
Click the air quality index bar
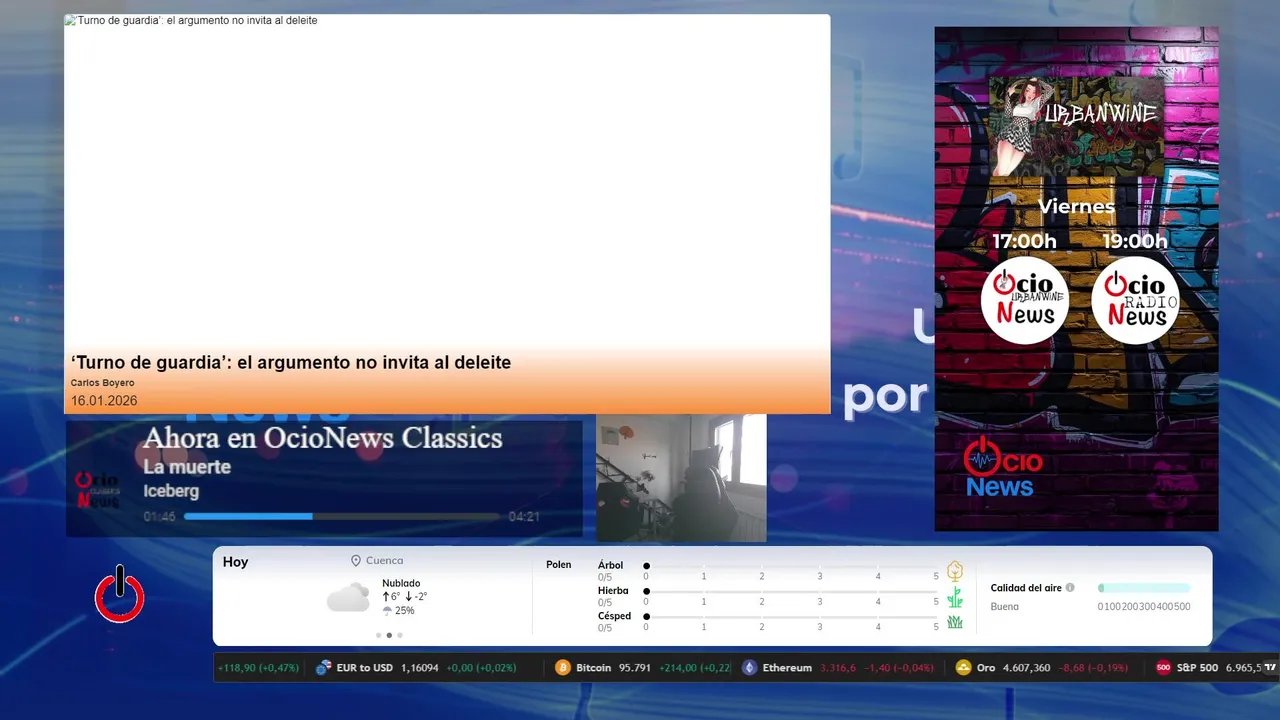click(1144, 588)
